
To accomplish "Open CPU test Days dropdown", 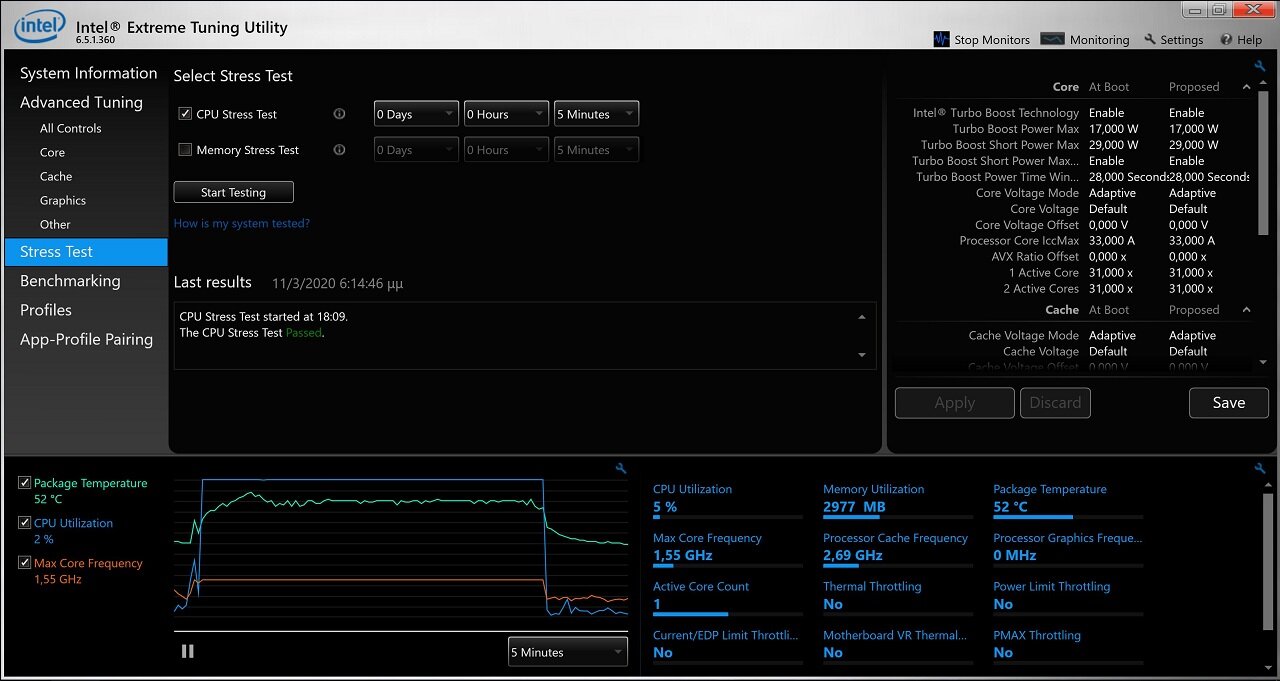I will (416, 114).
